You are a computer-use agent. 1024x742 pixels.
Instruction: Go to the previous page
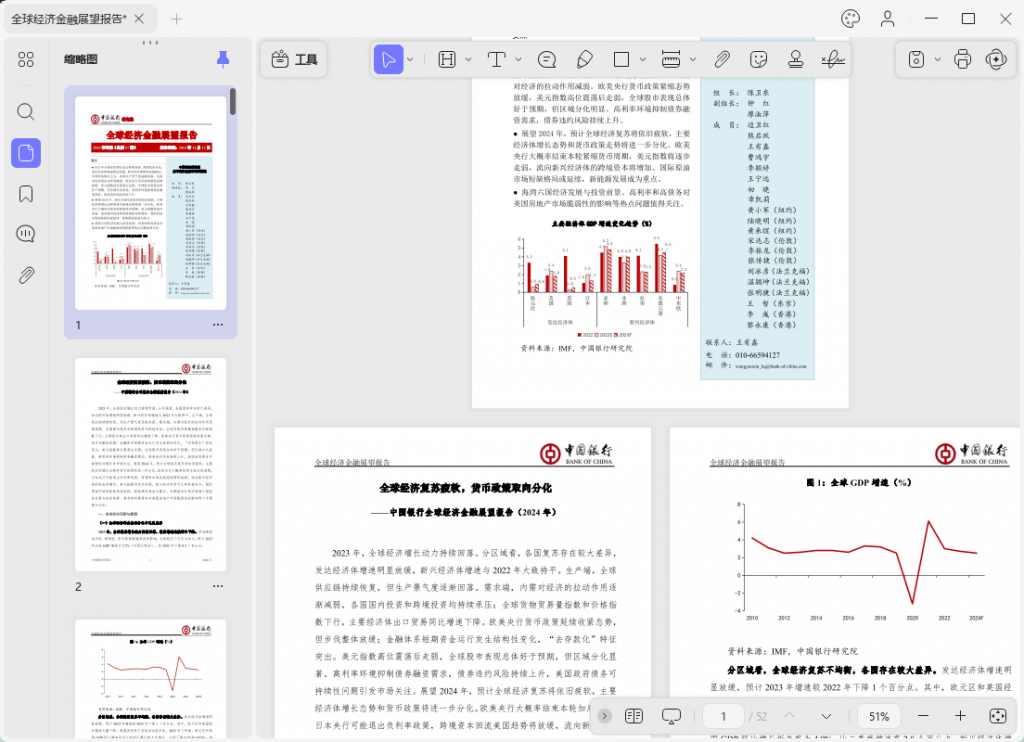pos(790,716)
